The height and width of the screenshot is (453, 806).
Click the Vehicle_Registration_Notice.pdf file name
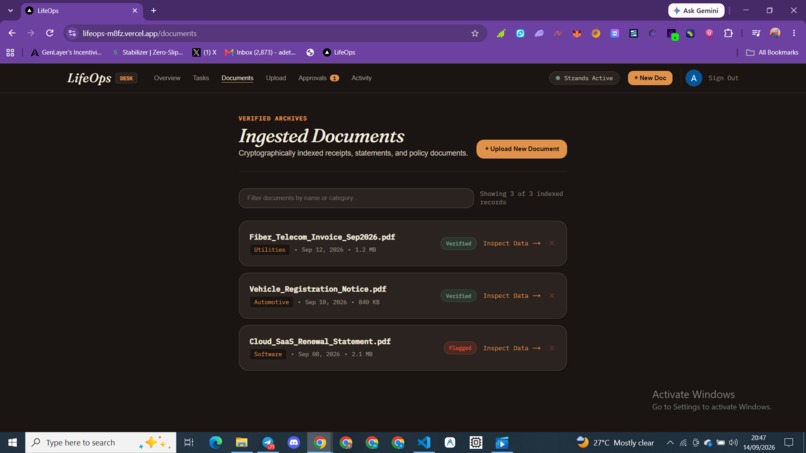click(318, 289)
